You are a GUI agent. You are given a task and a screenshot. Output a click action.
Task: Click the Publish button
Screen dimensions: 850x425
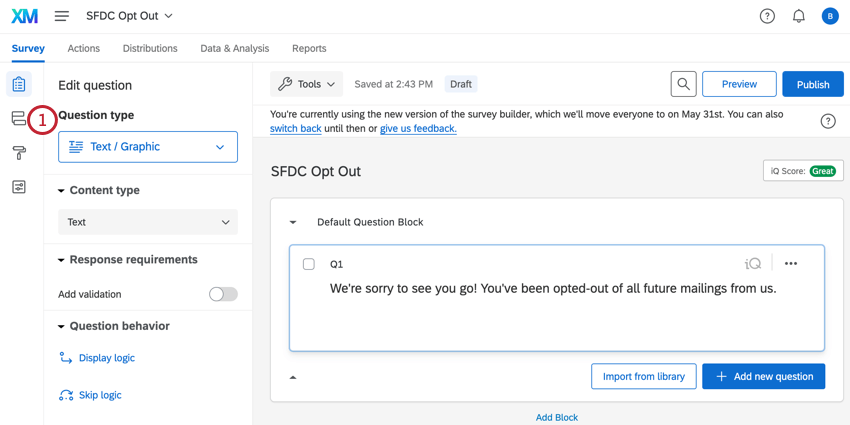click(812, 84)
